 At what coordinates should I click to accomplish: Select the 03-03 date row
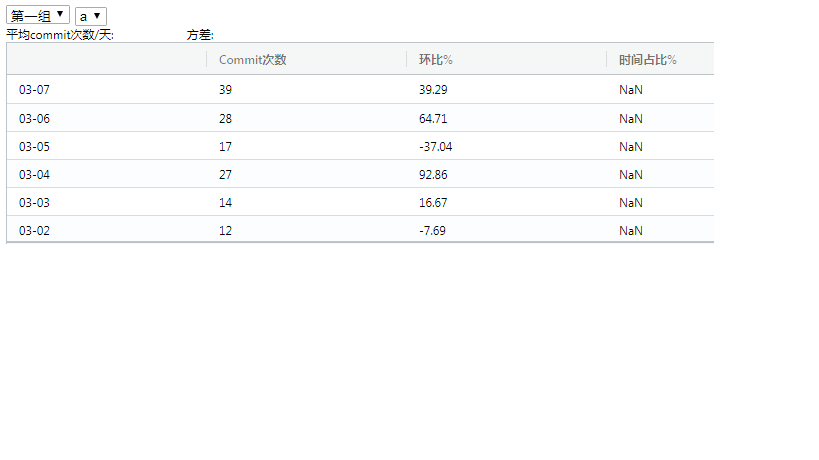point(360,202)
